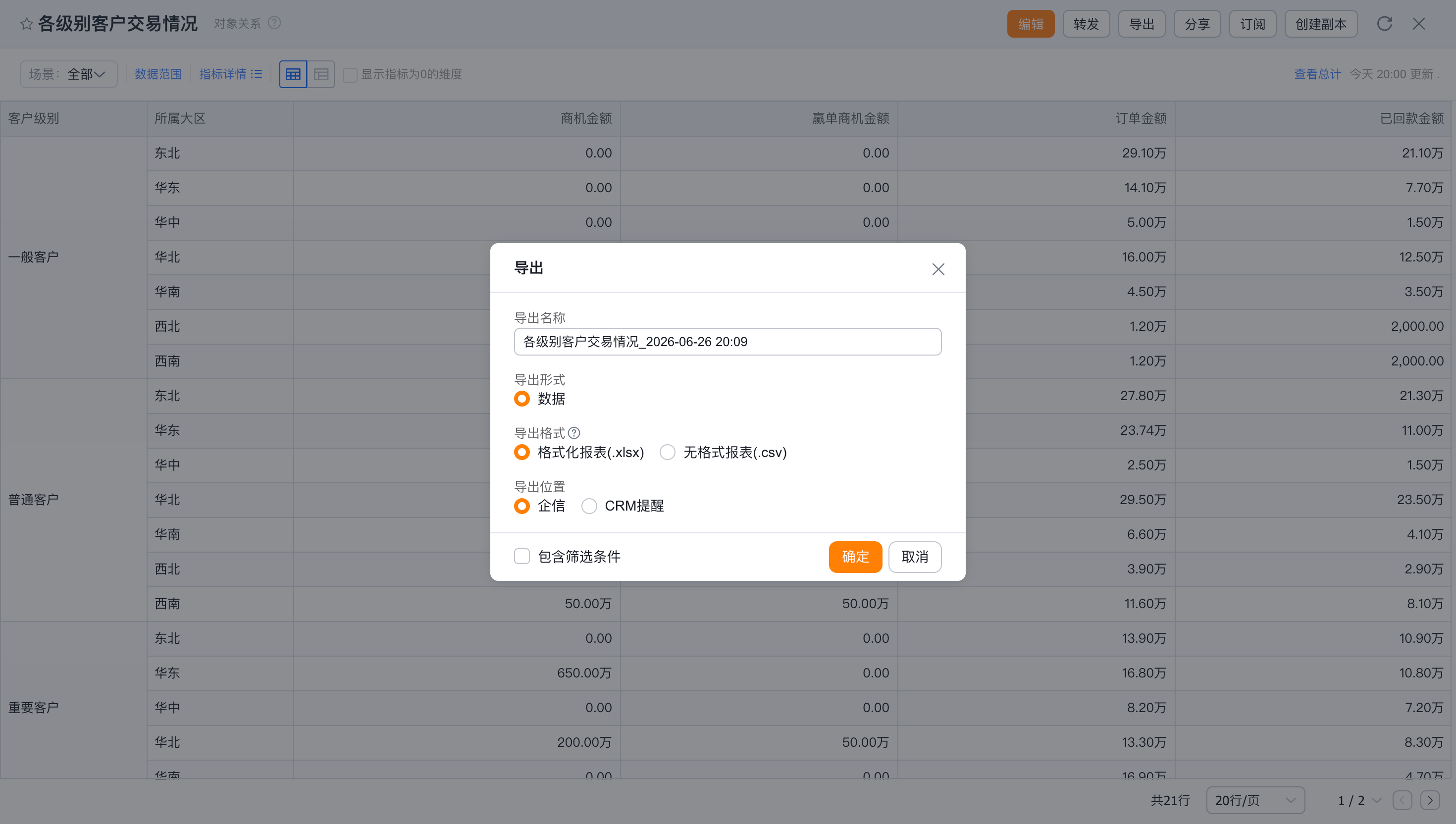Go to next page arrow
The height and width of the screenshot is (824, 1456).
tap(1430, 800)
